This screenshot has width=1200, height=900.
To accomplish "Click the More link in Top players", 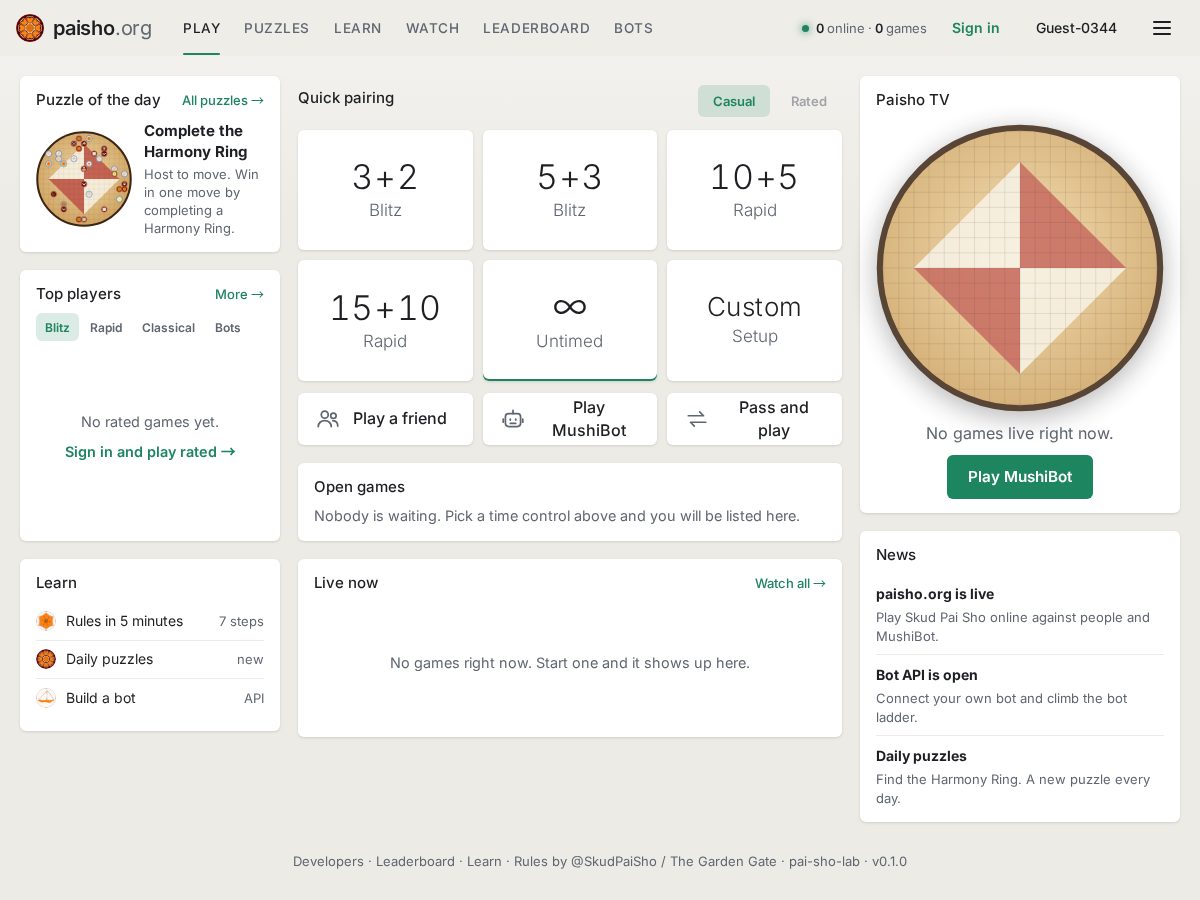I will 240,294.
